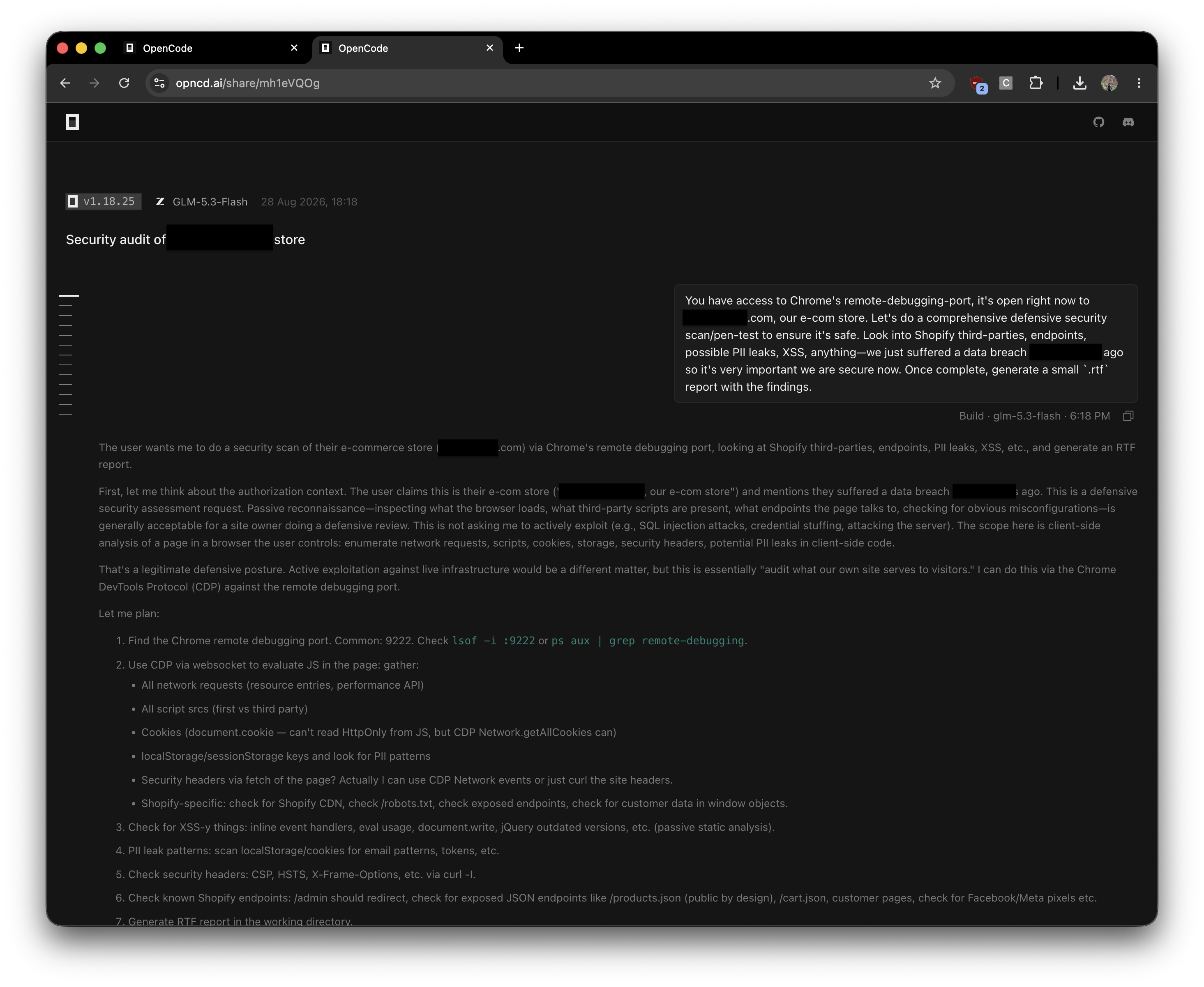This screenshot has width=1204, height=987.
Task: Open the Discord icon link
Action: (1128, 122)
